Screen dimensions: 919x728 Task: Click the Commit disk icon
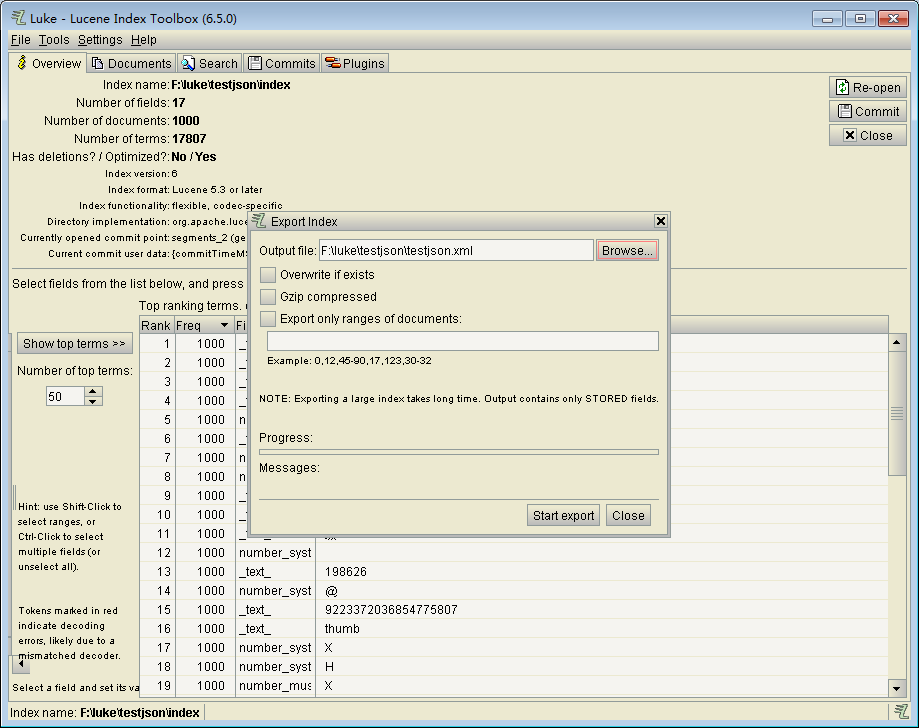(845, 111)
